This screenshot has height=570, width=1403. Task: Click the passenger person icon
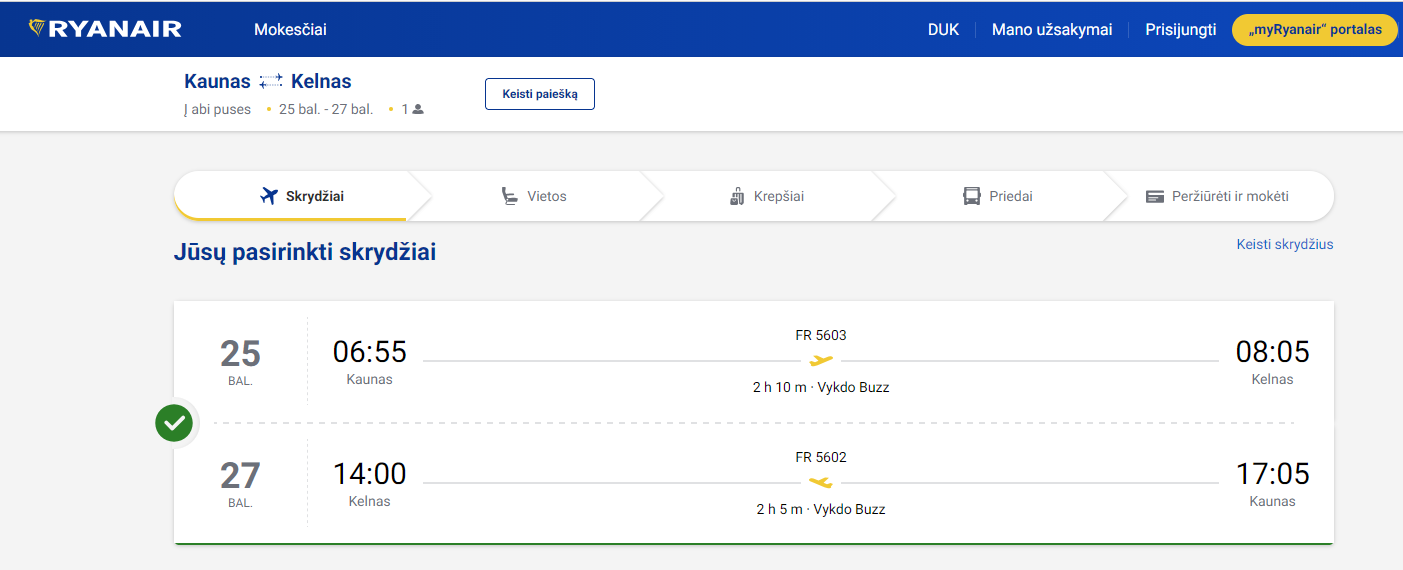(x=418, y=109)
